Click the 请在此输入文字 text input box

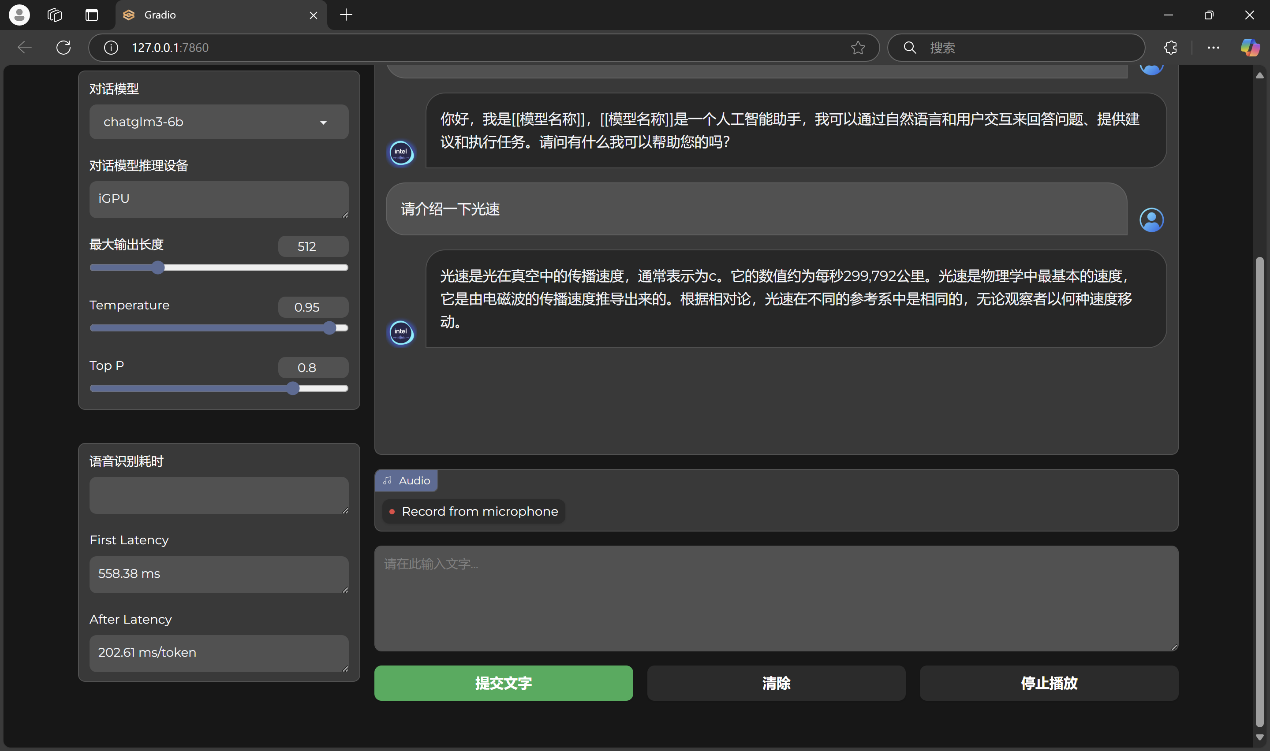tap(776, 597)
